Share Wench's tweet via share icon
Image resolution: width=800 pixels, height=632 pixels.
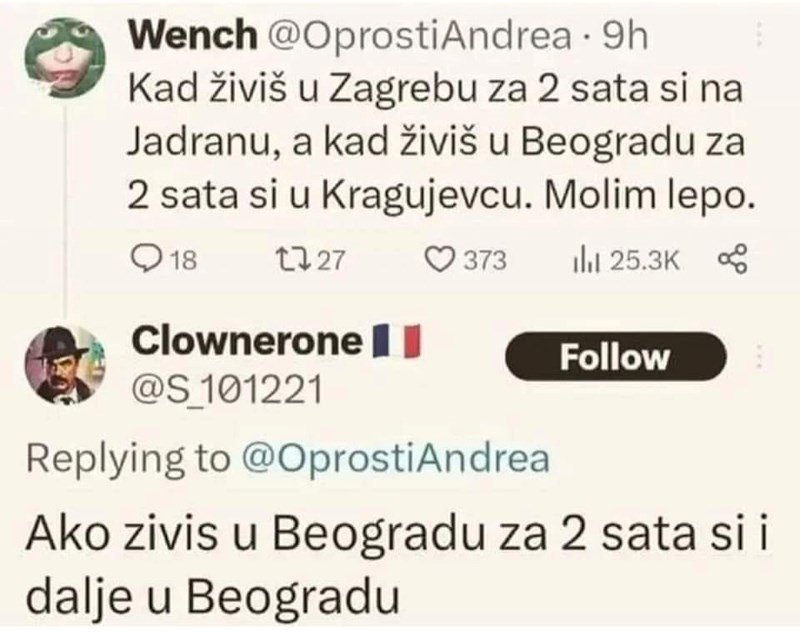point(733,259)
